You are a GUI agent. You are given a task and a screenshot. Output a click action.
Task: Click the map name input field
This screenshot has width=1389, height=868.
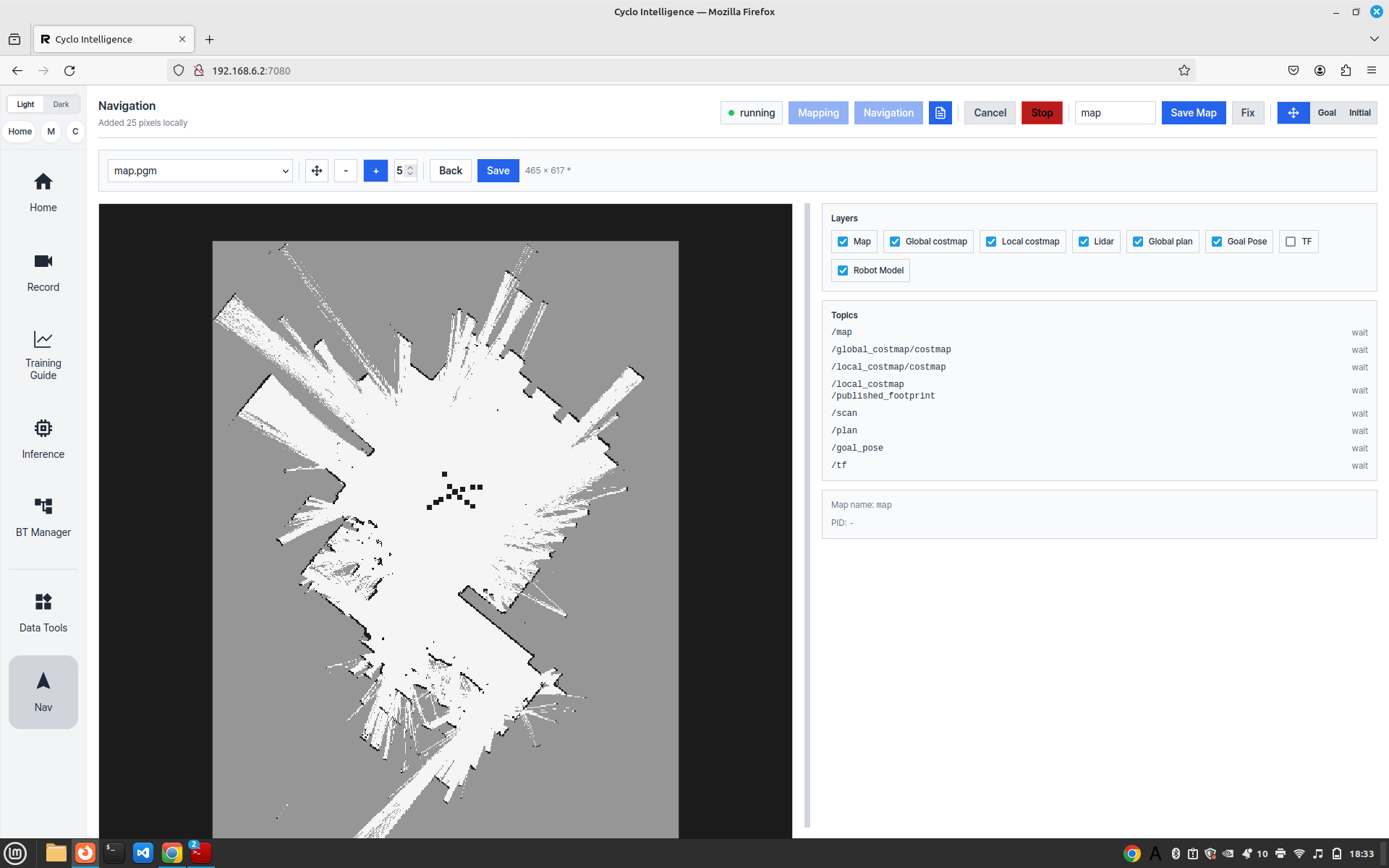(1115, 113)
